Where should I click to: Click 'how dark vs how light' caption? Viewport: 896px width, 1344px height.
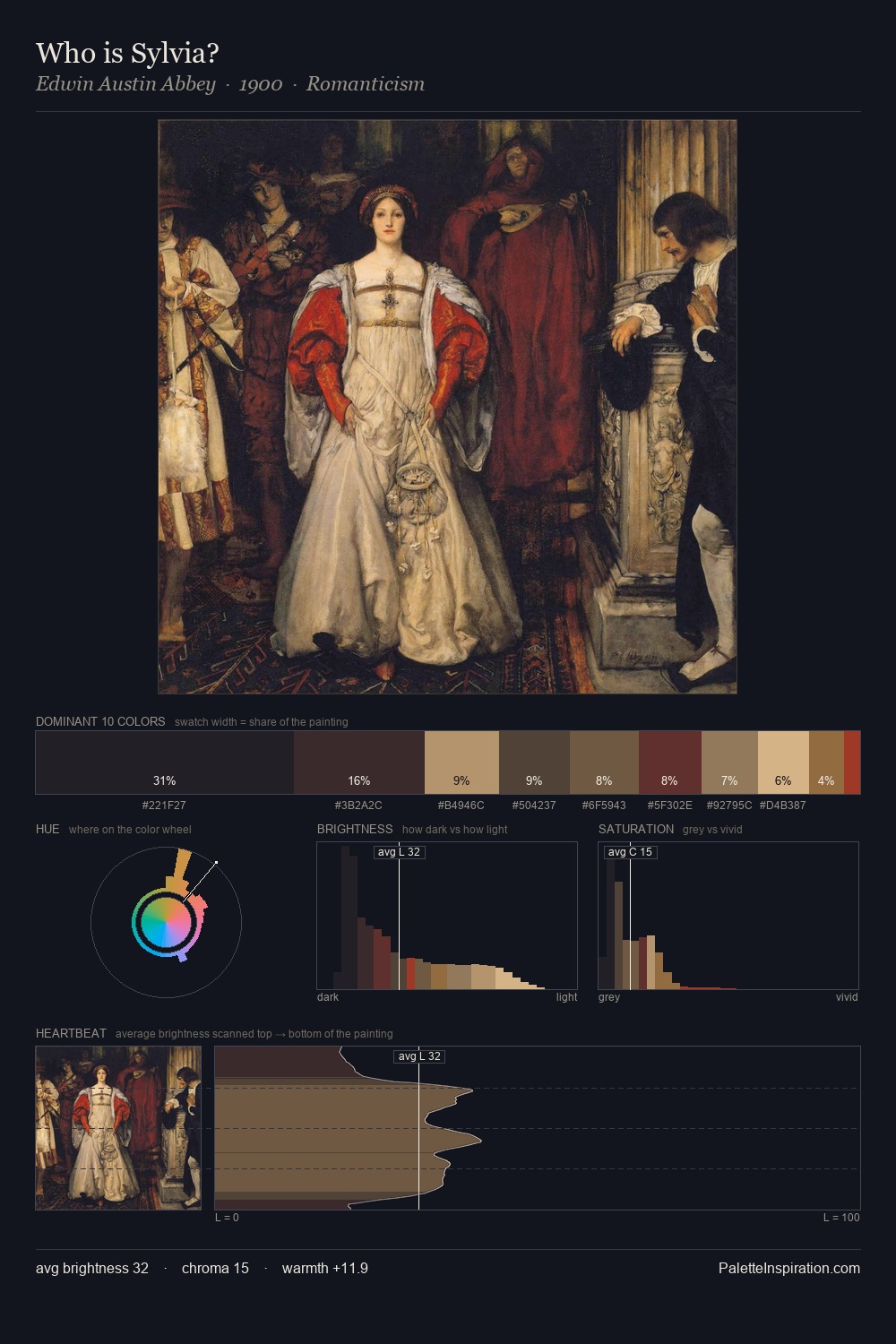click(x=454, y=830)
